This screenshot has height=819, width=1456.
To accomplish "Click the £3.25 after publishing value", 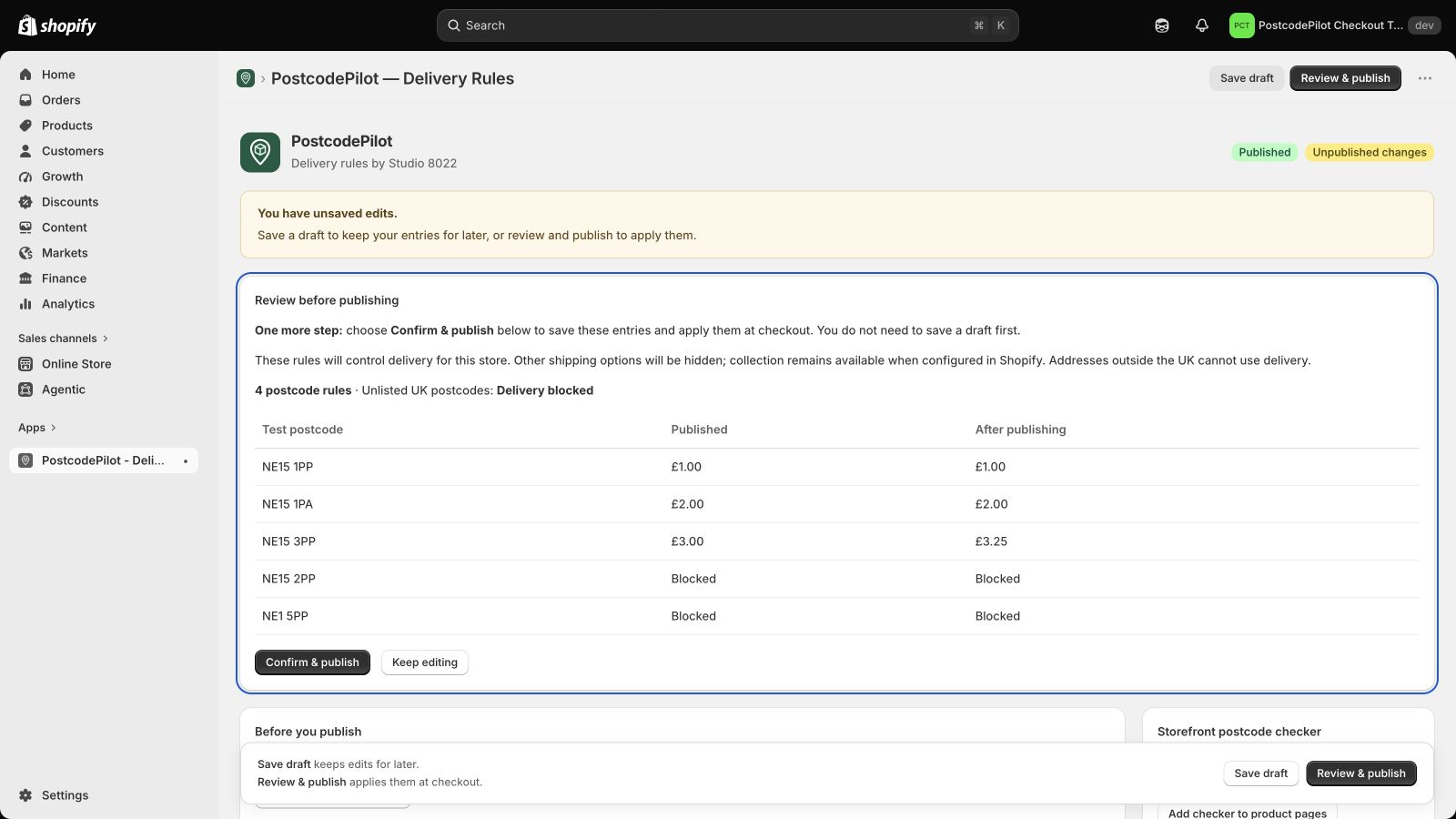I will pyautogui.click(x=991, y=541).
